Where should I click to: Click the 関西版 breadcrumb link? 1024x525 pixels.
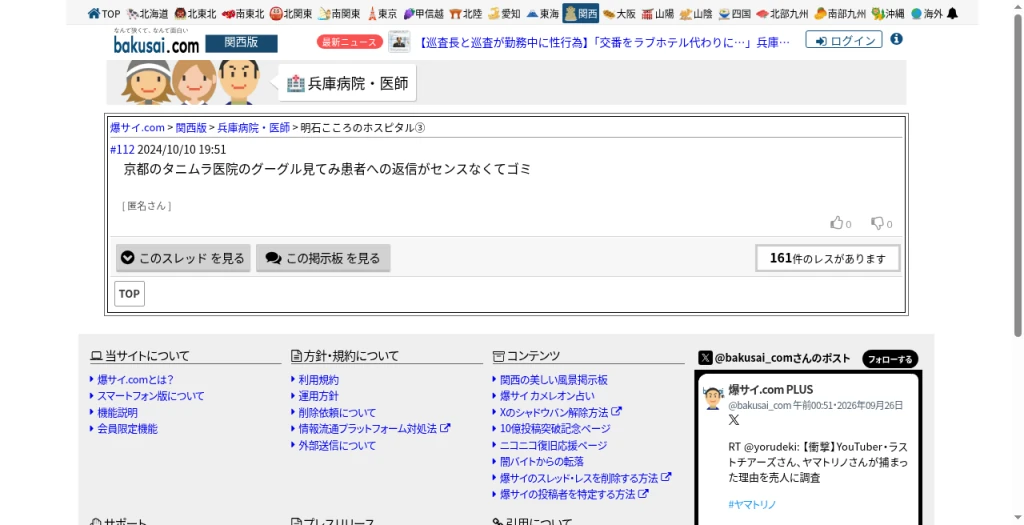(191, 127)
